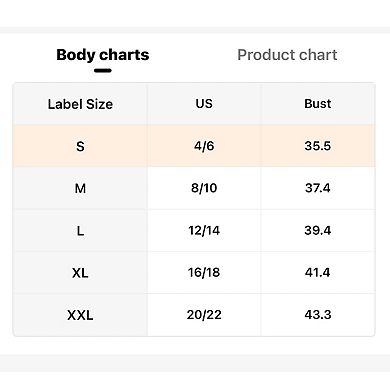Click the 8/10 US size cell
Image resolution: width=390 pixels, height=390 pixels.
(204, 188)
